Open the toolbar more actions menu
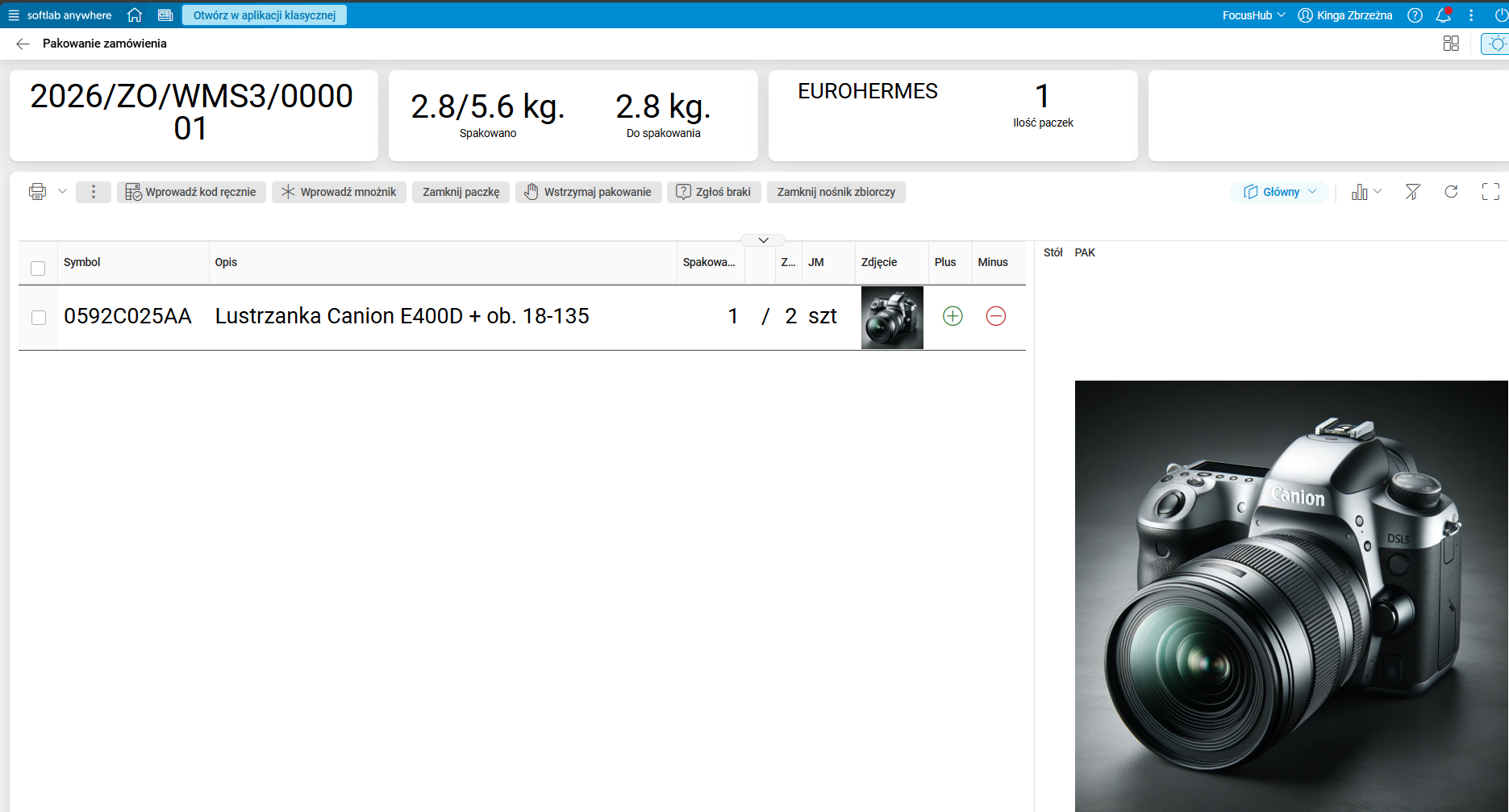Image resolution: width=1509 pixels, height=812 pixels. [94, 192]
